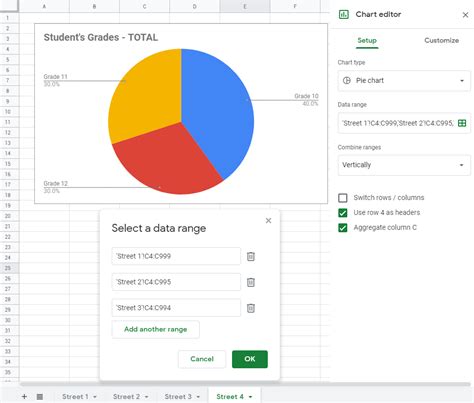Open the Combine ranges dropdown
Screen dimensions: 474x403
pos(404,165)
